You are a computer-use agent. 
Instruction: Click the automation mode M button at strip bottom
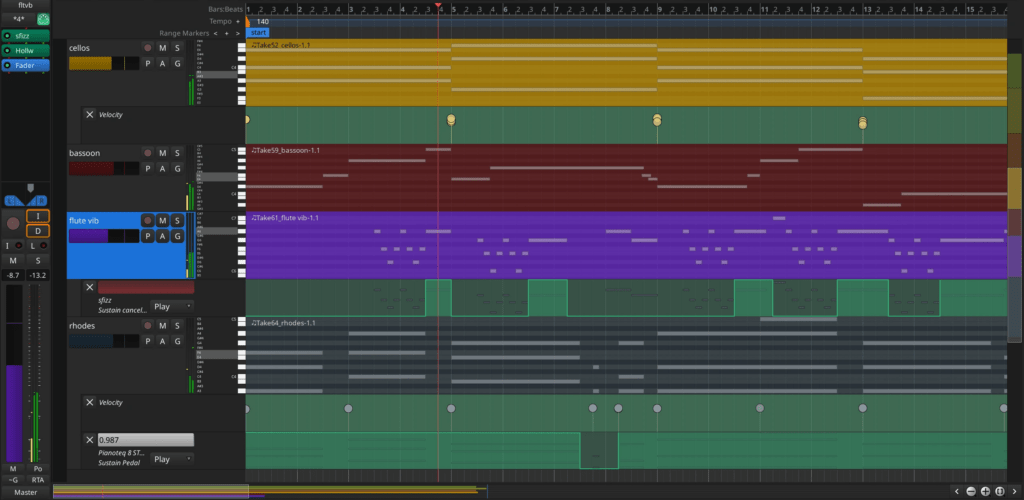pyautogui.click(x=12, y=469)
